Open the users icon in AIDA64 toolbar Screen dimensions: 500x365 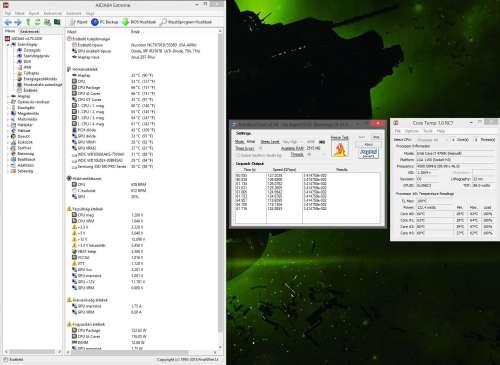(x=47, y=22)
